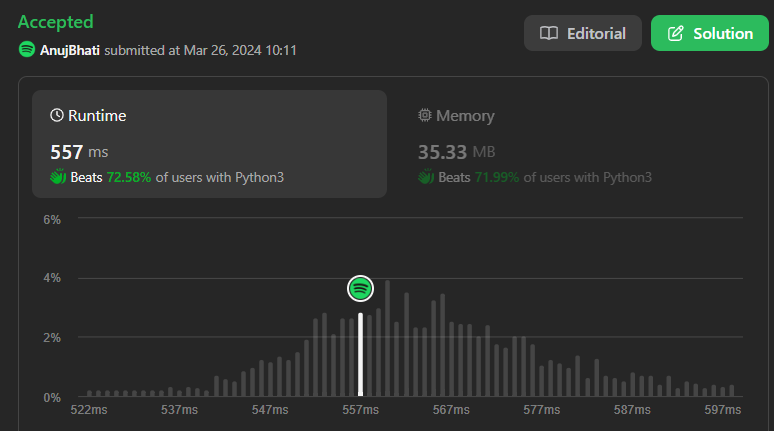Open AnujBhati's user profile link
774x431 pixels.
(x=70, y=50)
